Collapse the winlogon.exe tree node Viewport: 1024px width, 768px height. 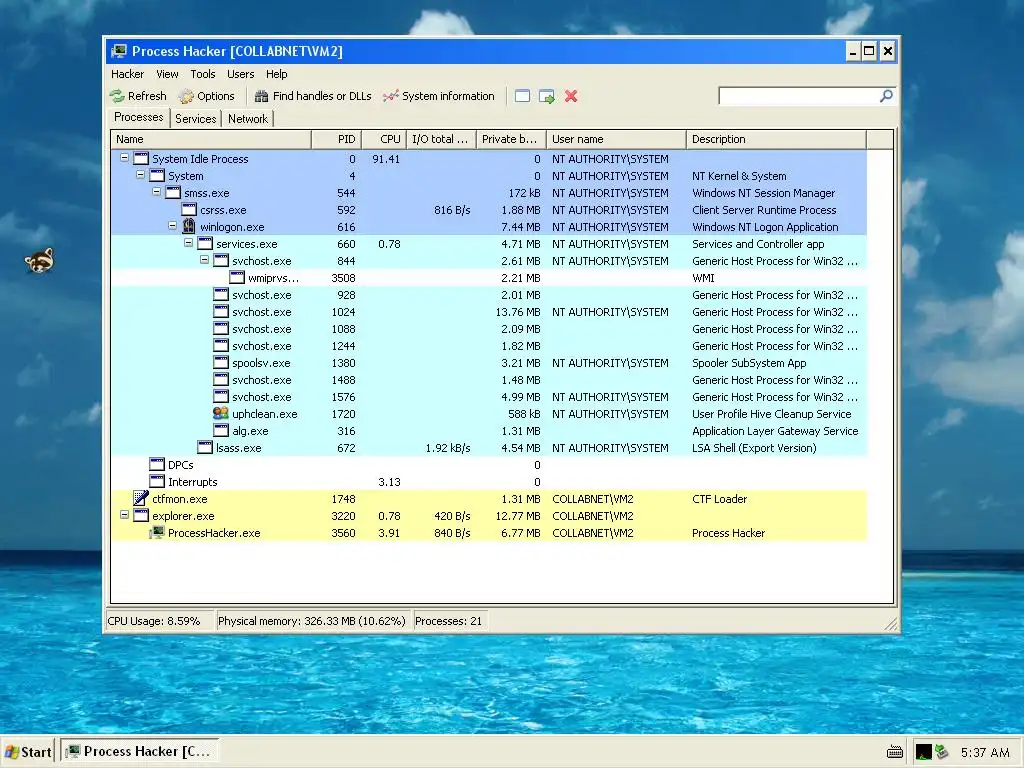pyautogui.click(x=172, y=226)
